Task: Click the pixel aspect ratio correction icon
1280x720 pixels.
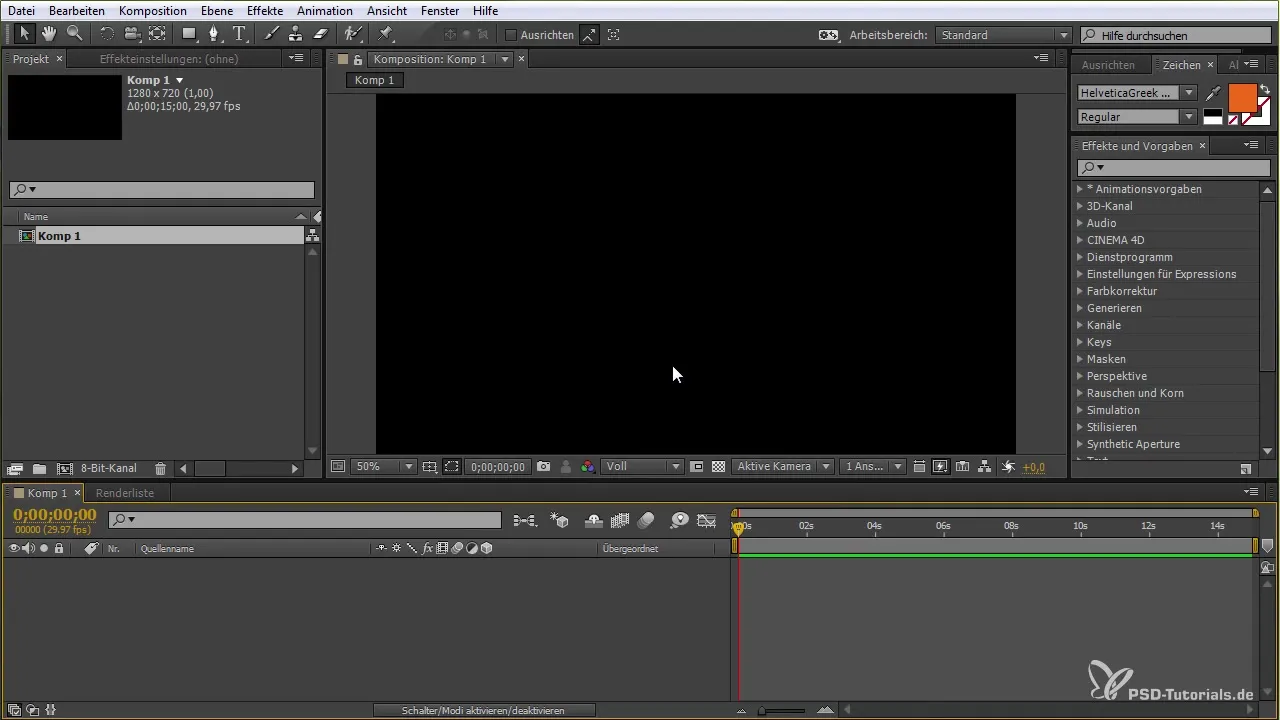Action: coord(918,467)
